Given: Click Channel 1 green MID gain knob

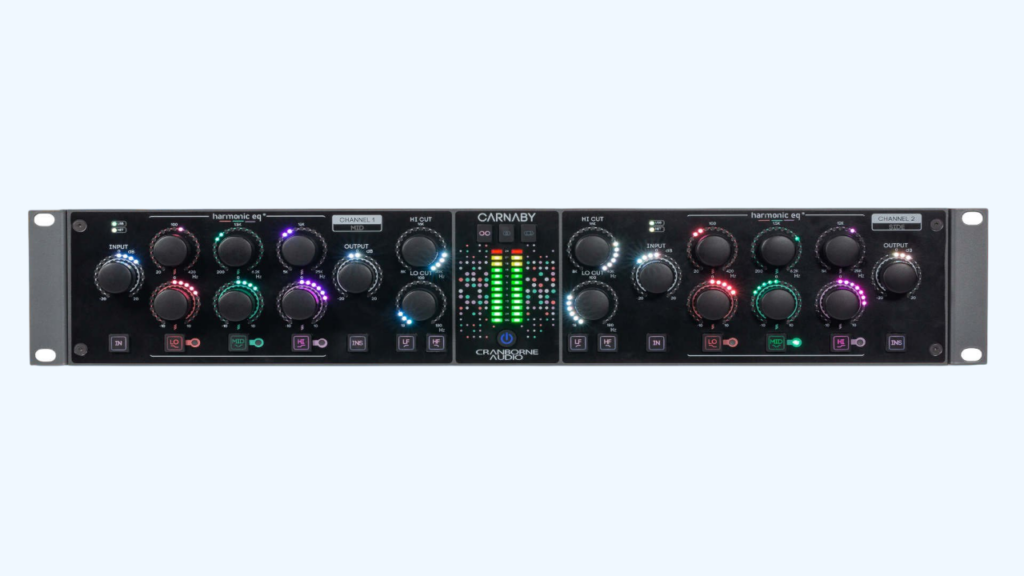Looking at the screenshot, I should point(236,304).
